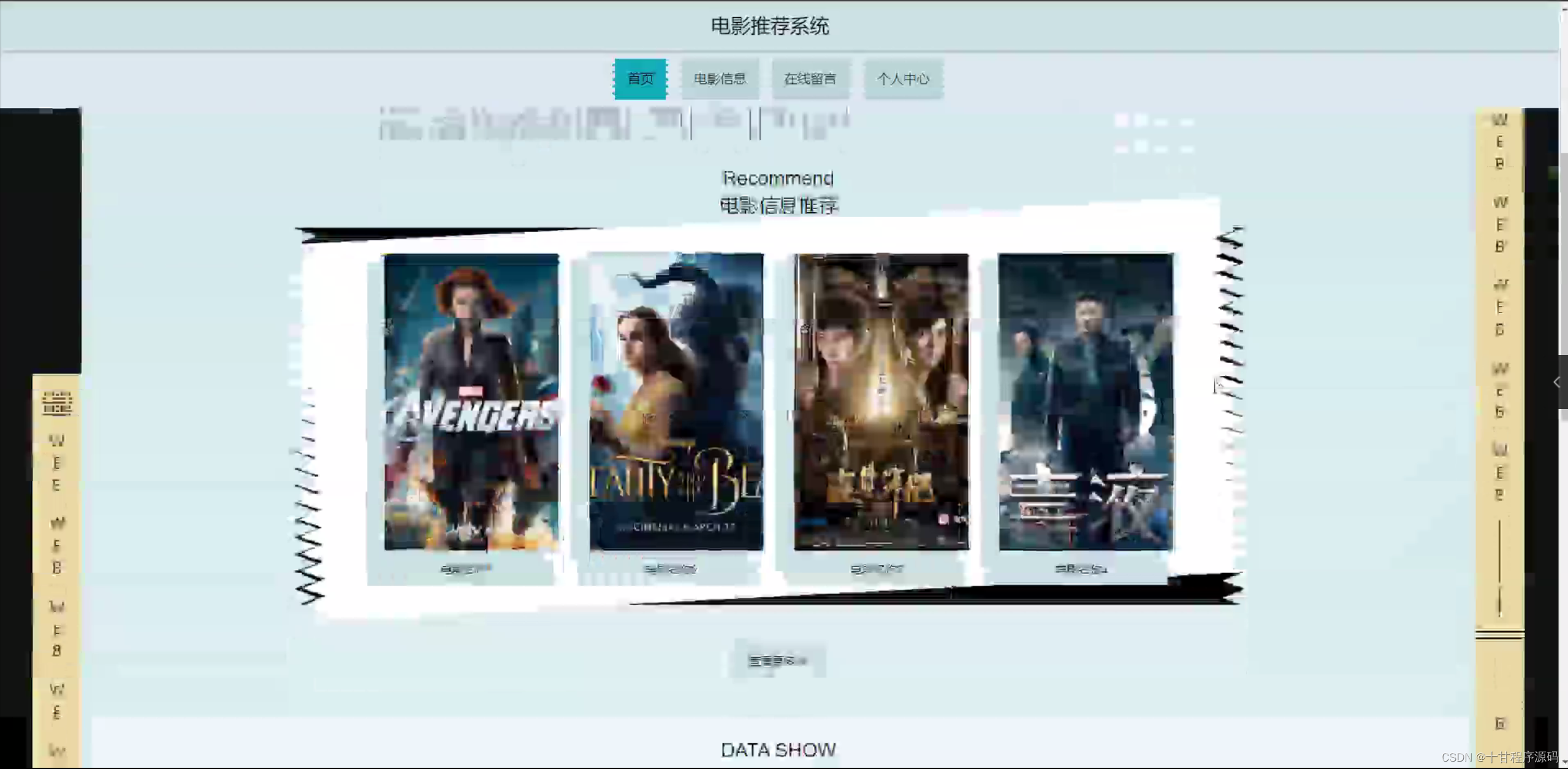Click the rightmost movie poster
This screenshot has height=769, width=1568.
click(x=1086, y=405)
